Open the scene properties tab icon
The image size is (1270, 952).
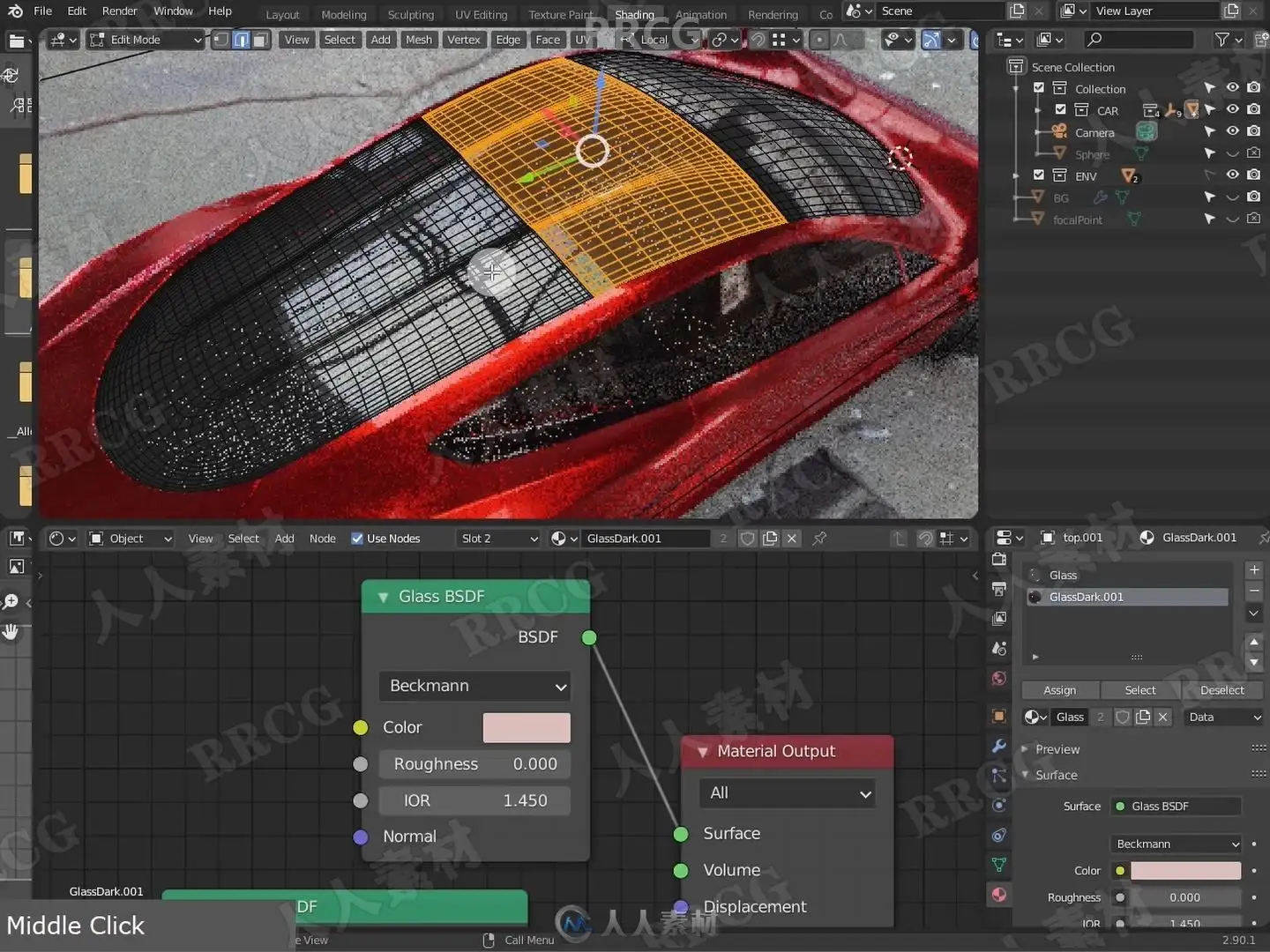pyautogui.click(x=999, y=649)
